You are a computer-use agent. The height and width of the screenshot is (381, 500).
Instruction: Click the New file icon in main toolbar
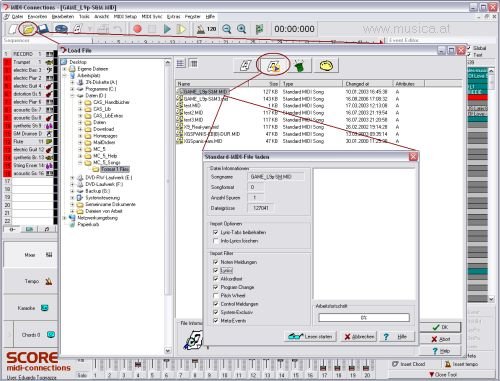pyautogui.click(x=12, y=29)
